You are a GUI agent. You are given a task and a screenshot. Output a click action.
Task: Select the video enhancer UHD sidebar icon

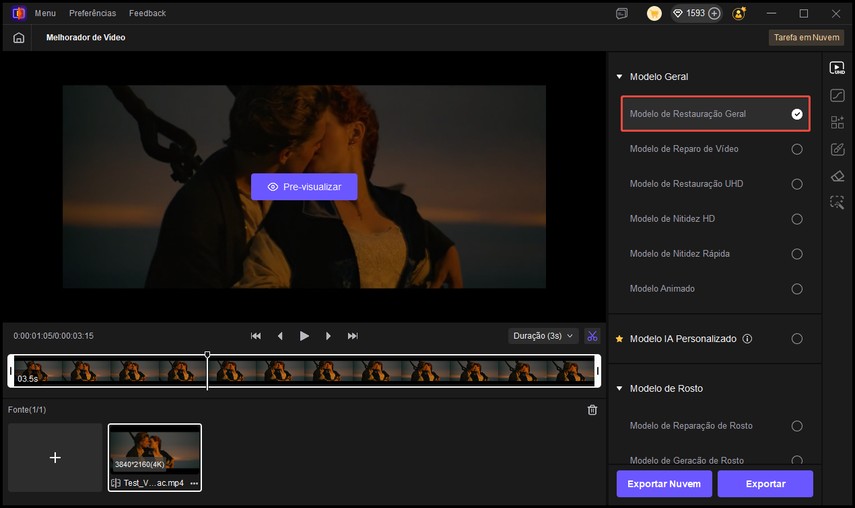tap(837, 68)
